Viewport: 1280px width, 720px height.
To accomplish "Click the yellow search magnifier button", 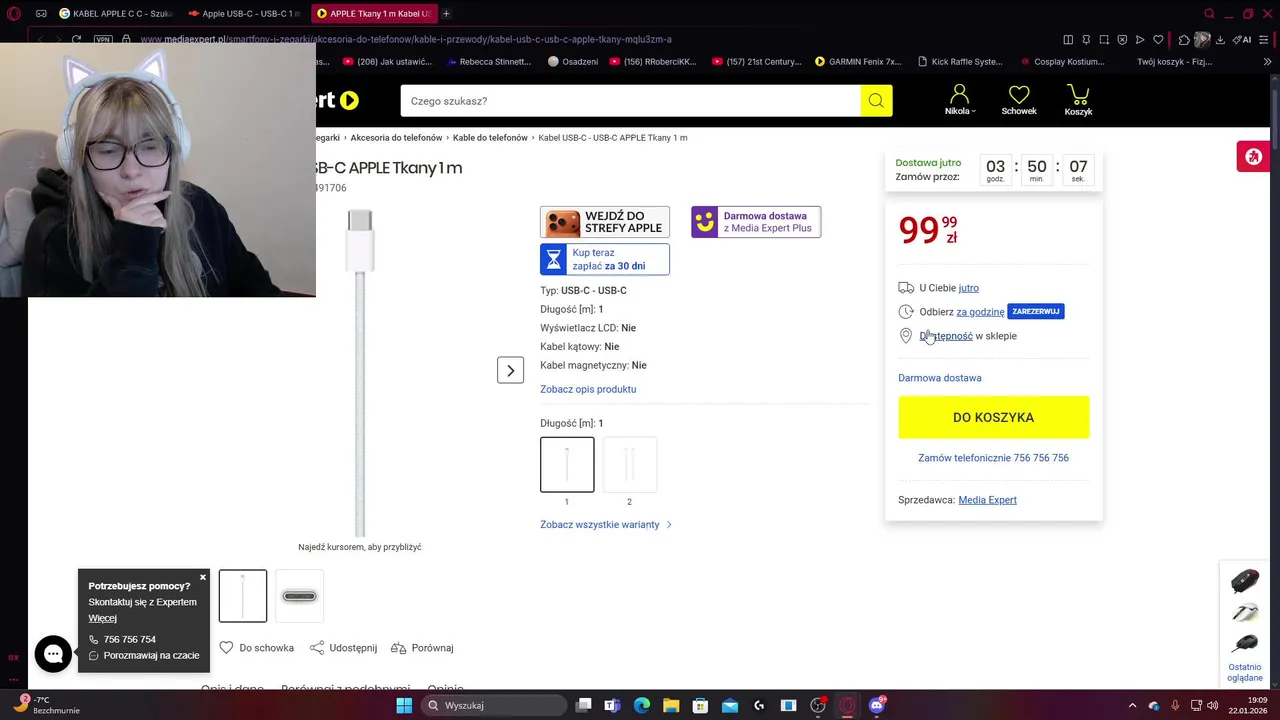I will (876, 100).
